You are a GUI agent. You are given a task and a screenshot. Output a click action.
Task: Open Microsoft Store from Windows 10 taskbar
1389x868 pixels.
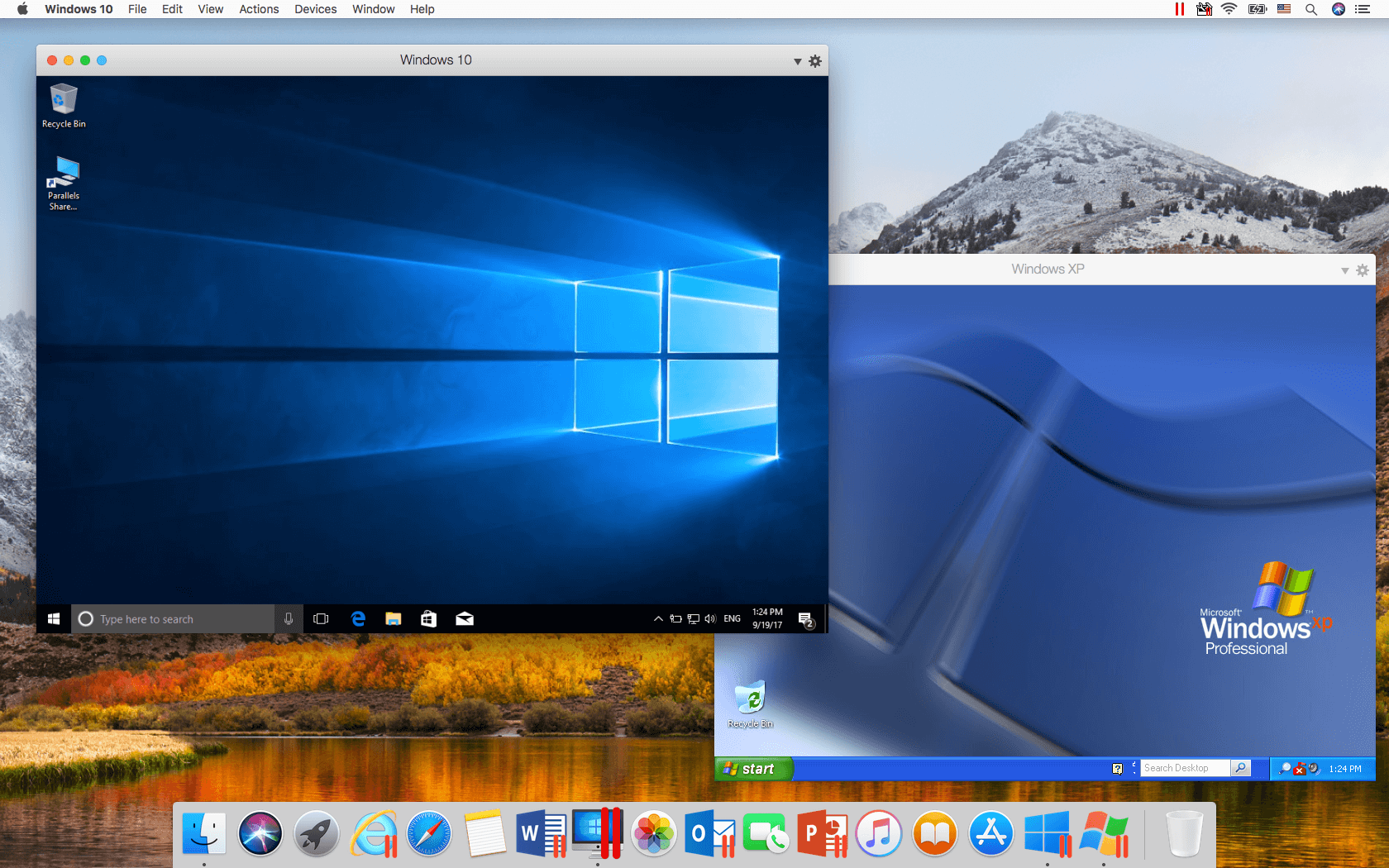point(428,618)
